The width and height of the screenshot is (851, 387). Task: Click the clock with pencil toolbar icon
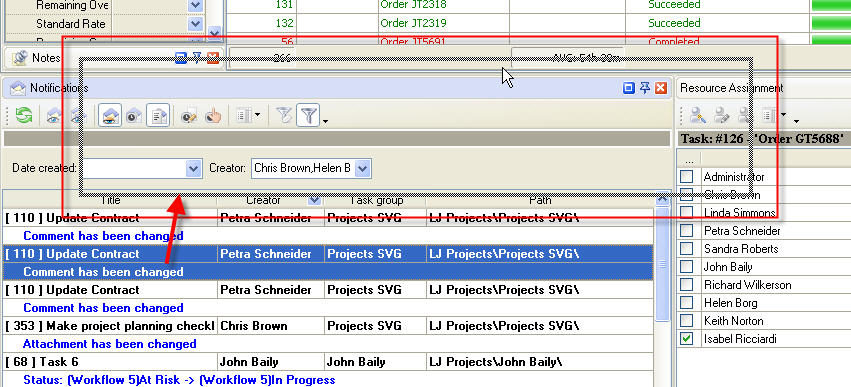[189, 116]
